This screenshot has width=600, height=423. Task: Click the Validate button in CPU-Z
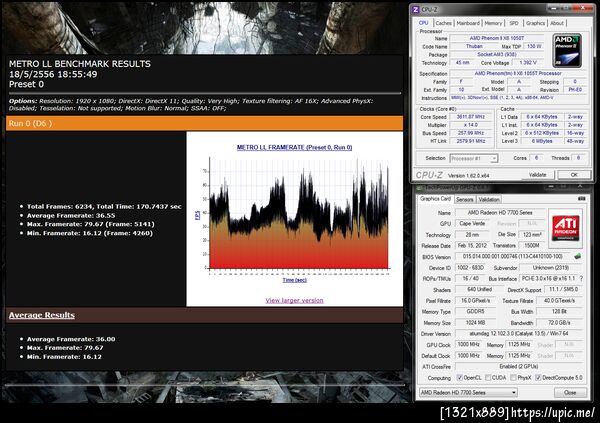click(x=537, y=175)
